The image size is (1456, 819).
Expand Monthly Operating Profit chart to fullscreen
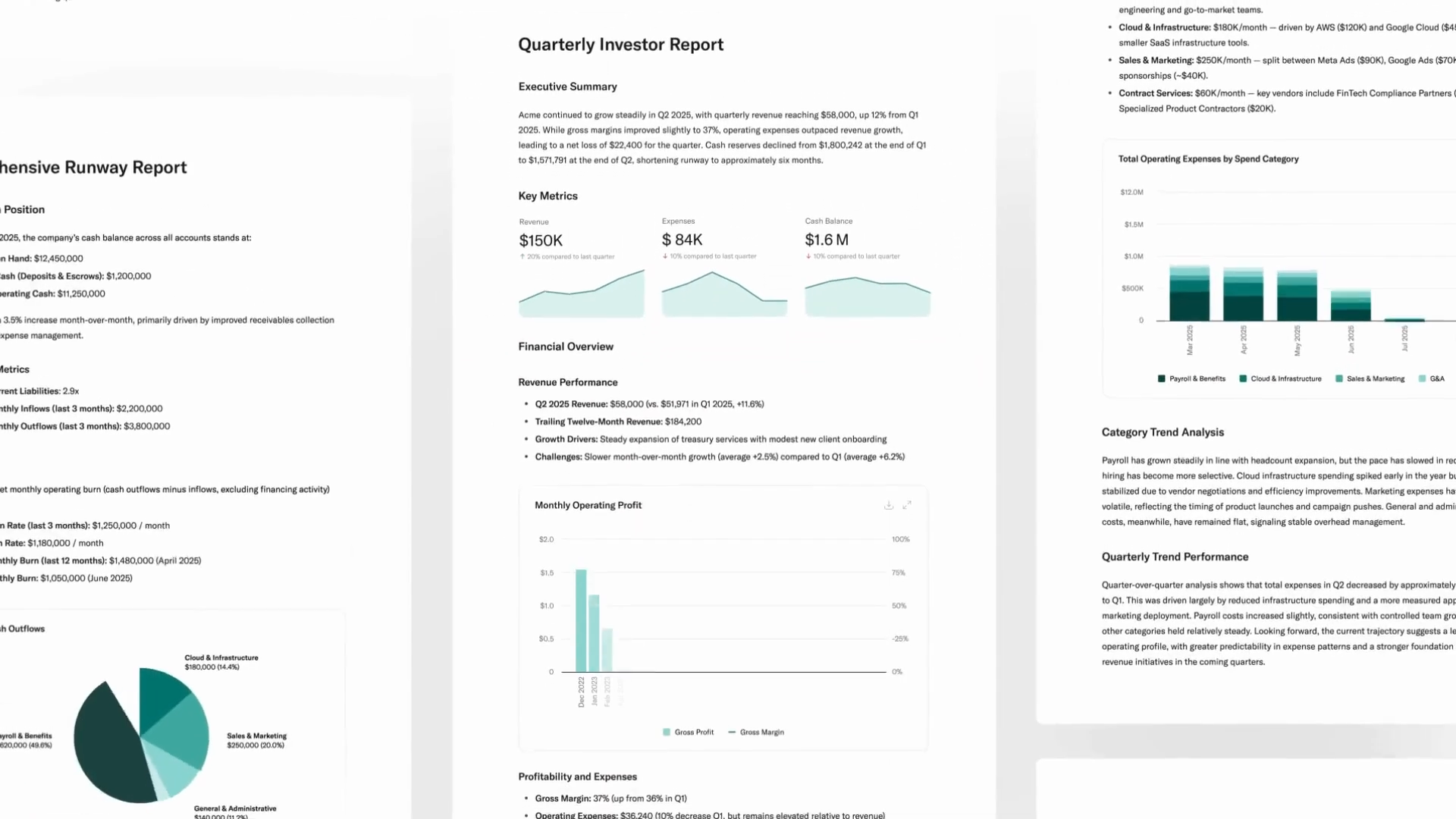click(907, 505)
